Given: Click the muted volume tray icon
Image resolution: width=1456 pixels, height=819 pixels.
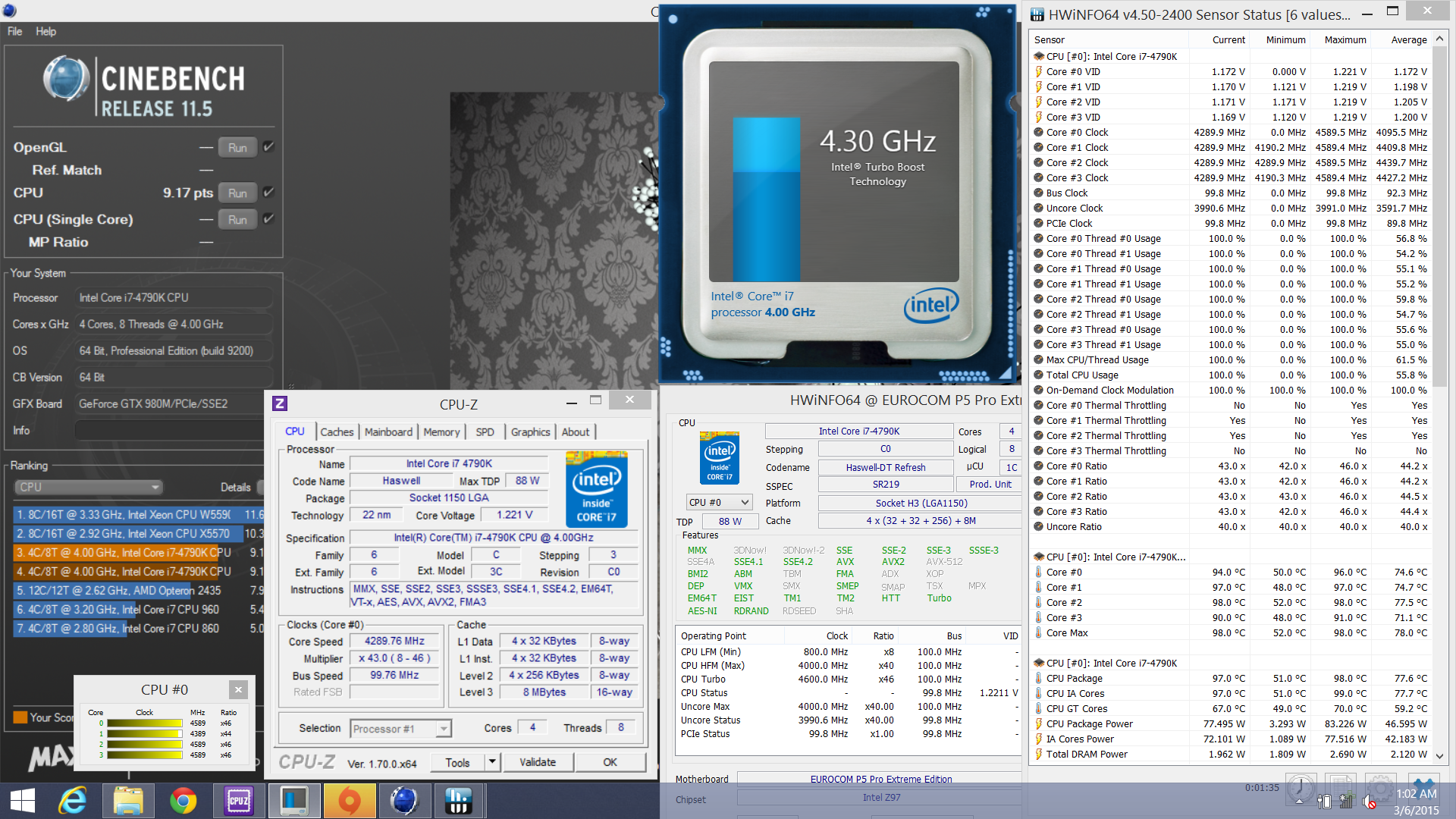Looking at the screenshot, I should [x=1369, y=802].
